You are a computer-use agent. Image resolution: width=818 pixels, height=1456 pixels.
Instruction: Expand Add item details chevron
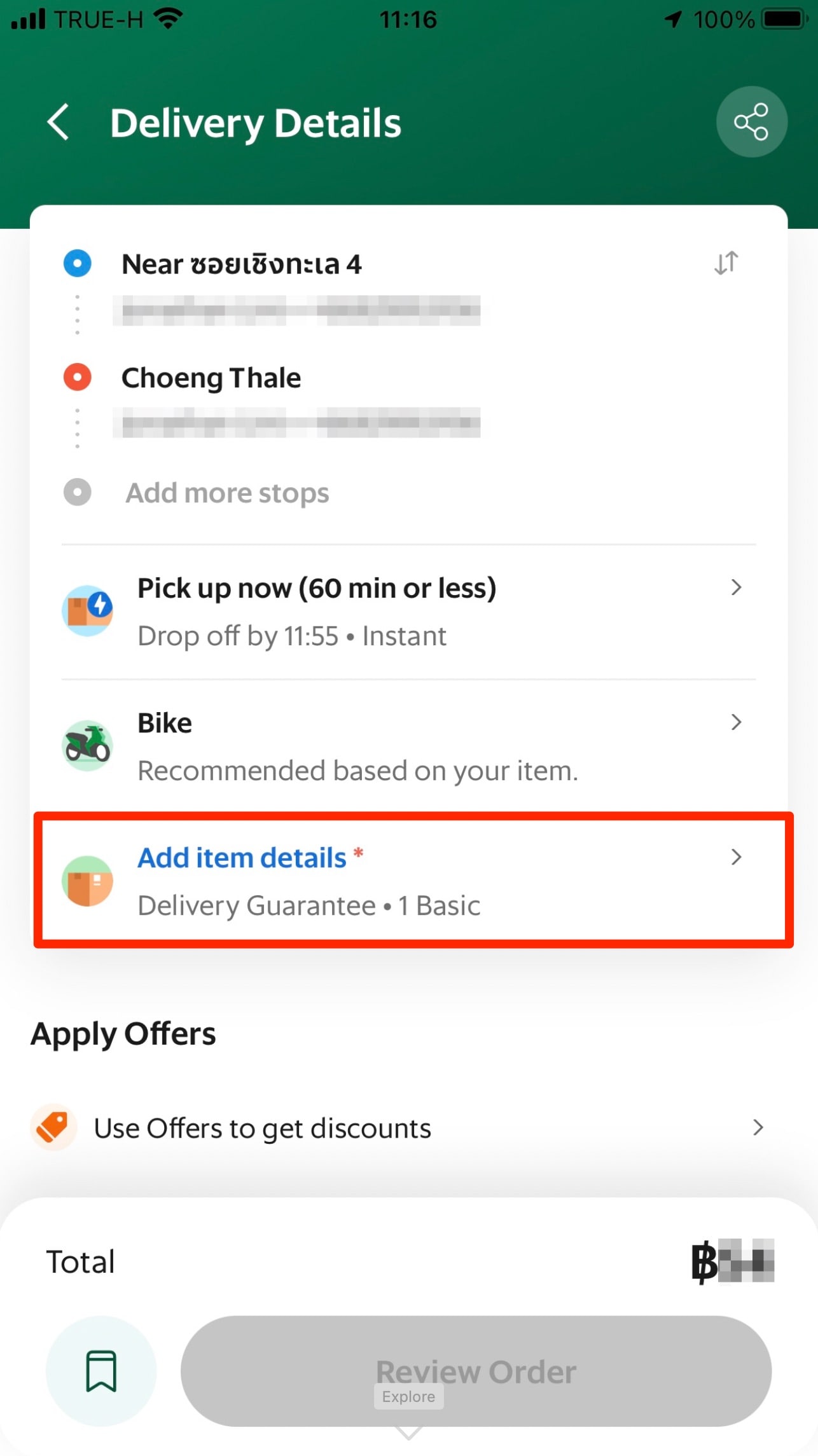pyautogui.click(x=736, y=857)
